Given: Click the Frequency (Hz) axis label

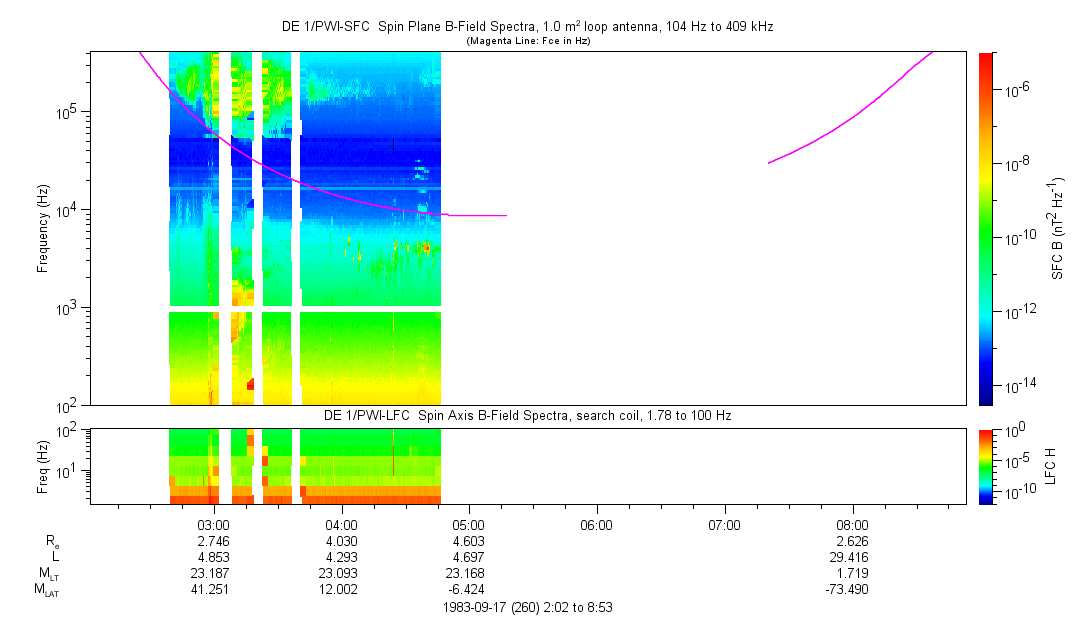Looking at the screenshot, I should [43, 229].
